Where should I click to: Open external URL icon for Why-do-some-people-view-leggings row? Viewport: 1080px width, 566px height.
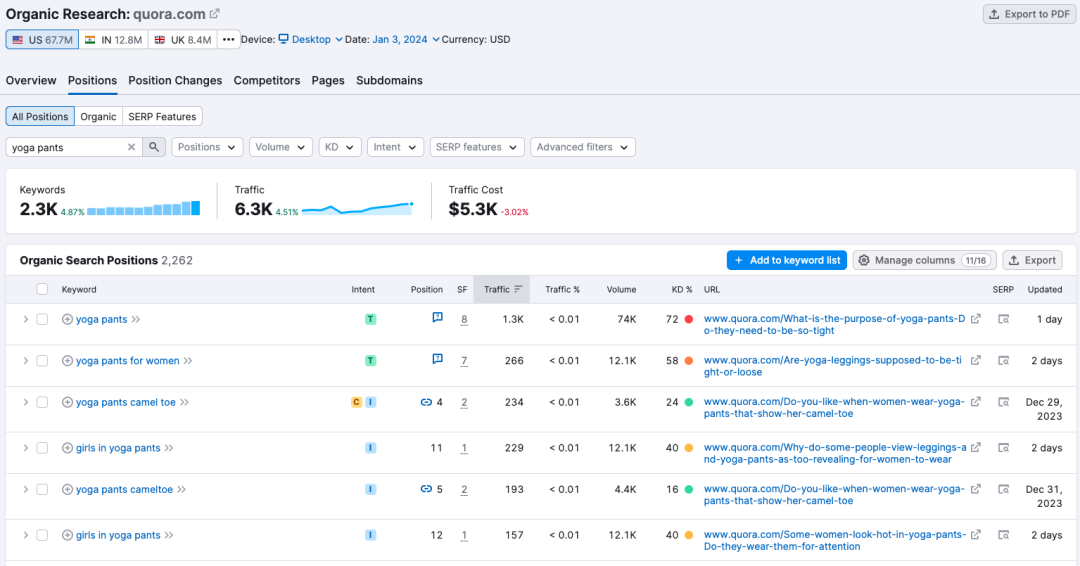pyautogui.click(x=976, y=448)
